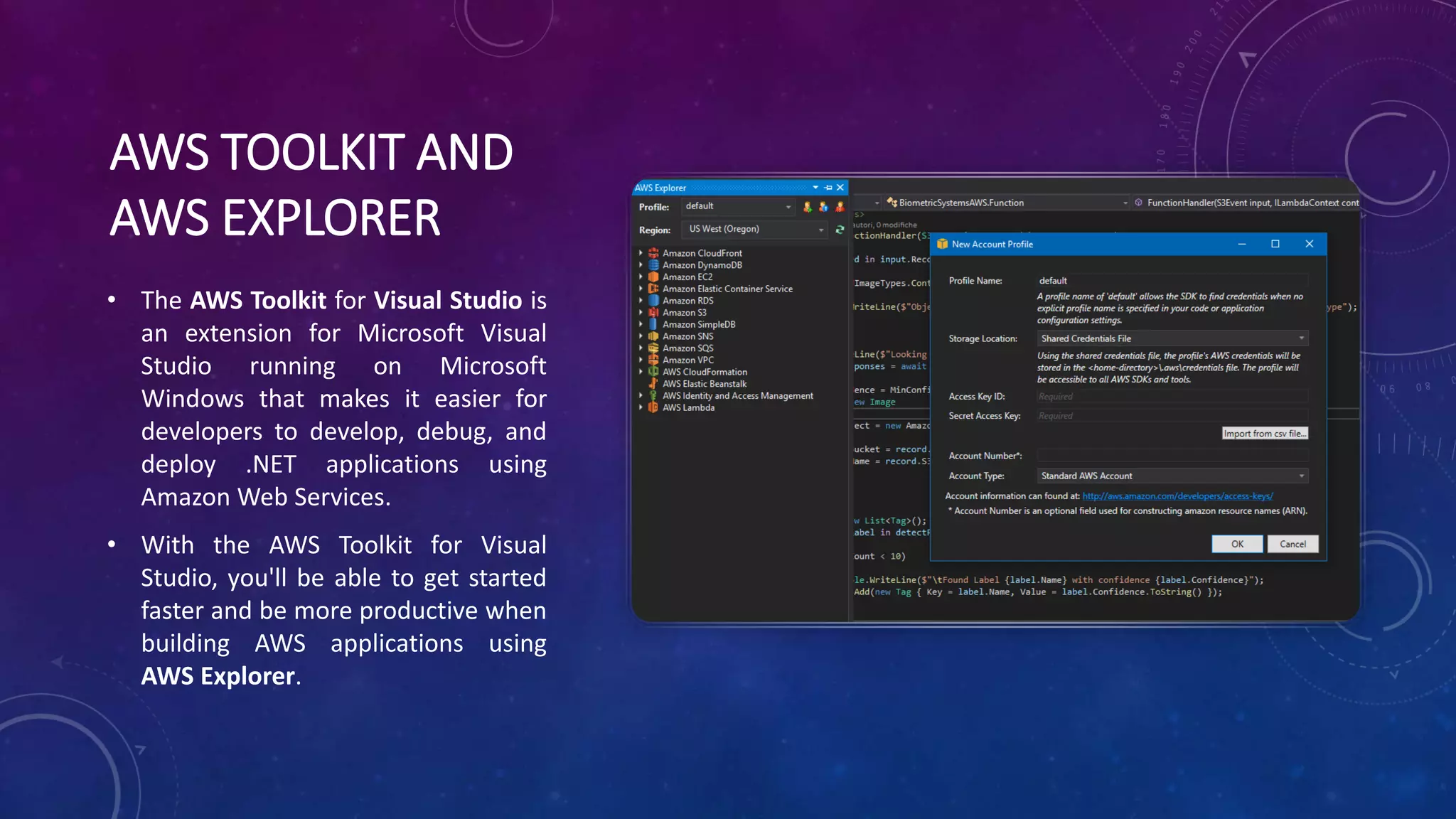Image resolution: width=1456 pixels, height=819 pixels.
Task: Expand the Amazon EC2 node
Action: pyautogui.click(x=641, y=277)
